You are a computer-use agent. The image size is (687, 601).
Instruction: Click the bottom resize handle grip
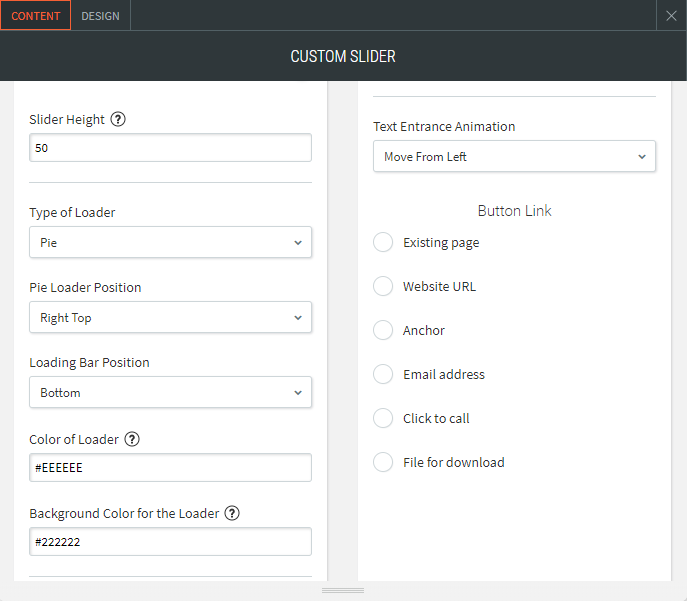pyautogui.click(x=343, y=591)
